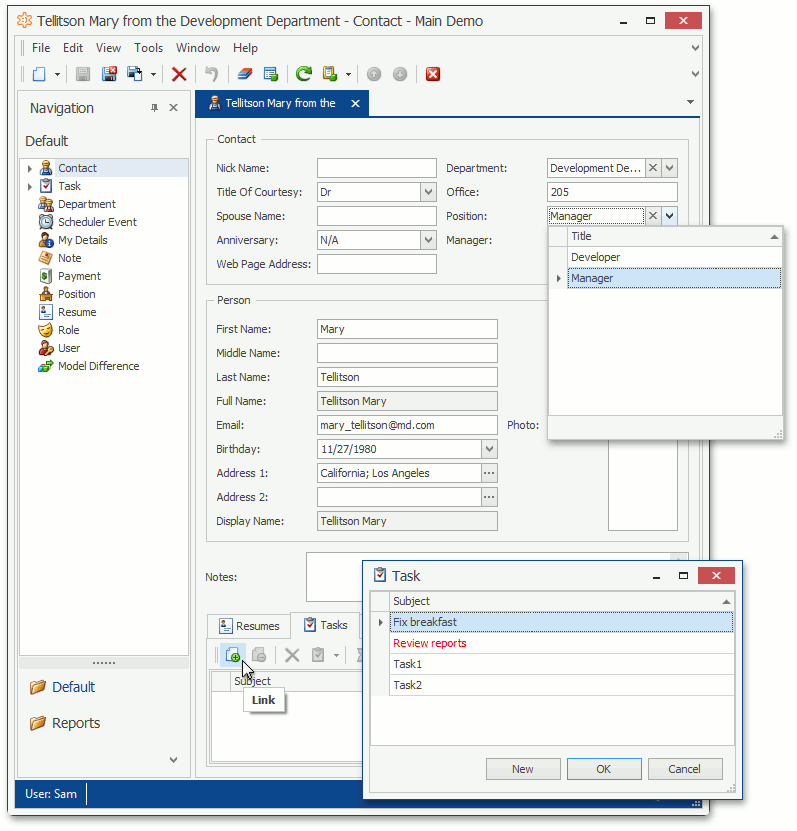
Task: Open the View menu
Action: point(108,48)
